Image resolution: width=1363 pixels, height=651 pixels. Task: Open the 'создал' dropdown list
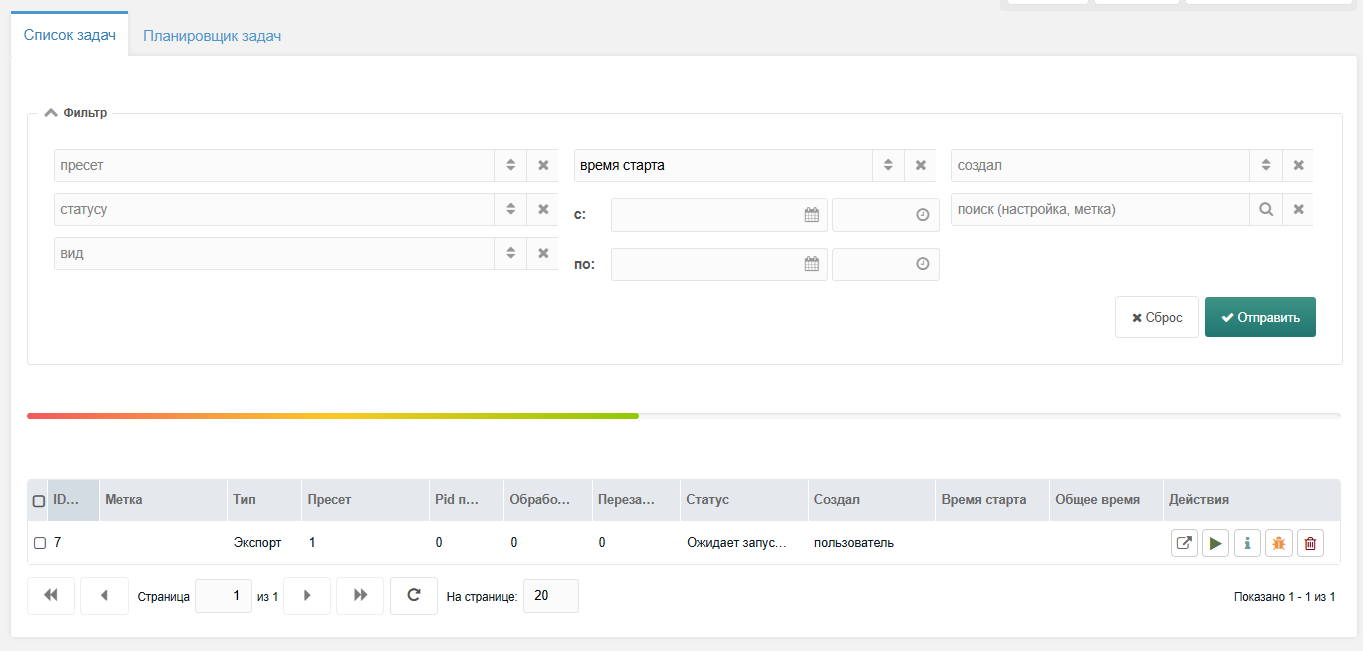click(x=1265, y=166)
